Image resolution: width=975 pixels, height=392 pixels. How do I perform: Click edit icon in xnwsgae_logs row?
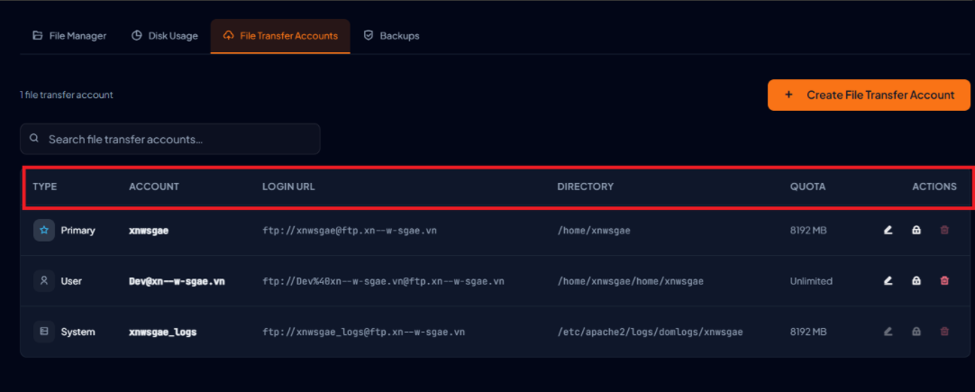888,332
